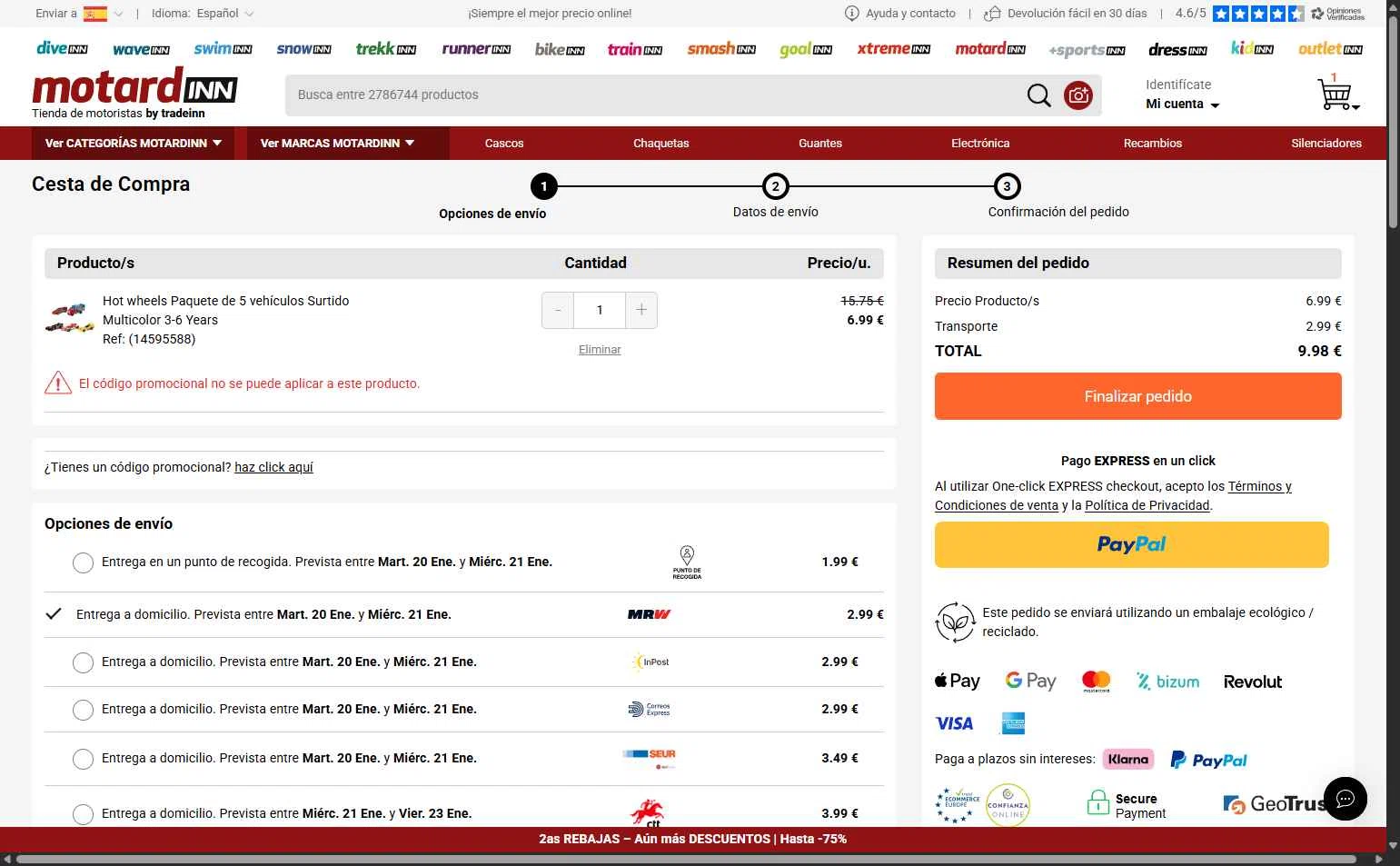Click the Hot wheels product thumbnail

69,318
